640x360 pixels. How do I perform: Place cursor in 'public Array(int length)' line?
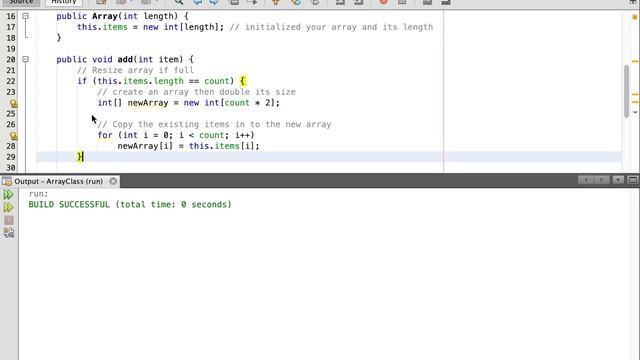(122, 16)
